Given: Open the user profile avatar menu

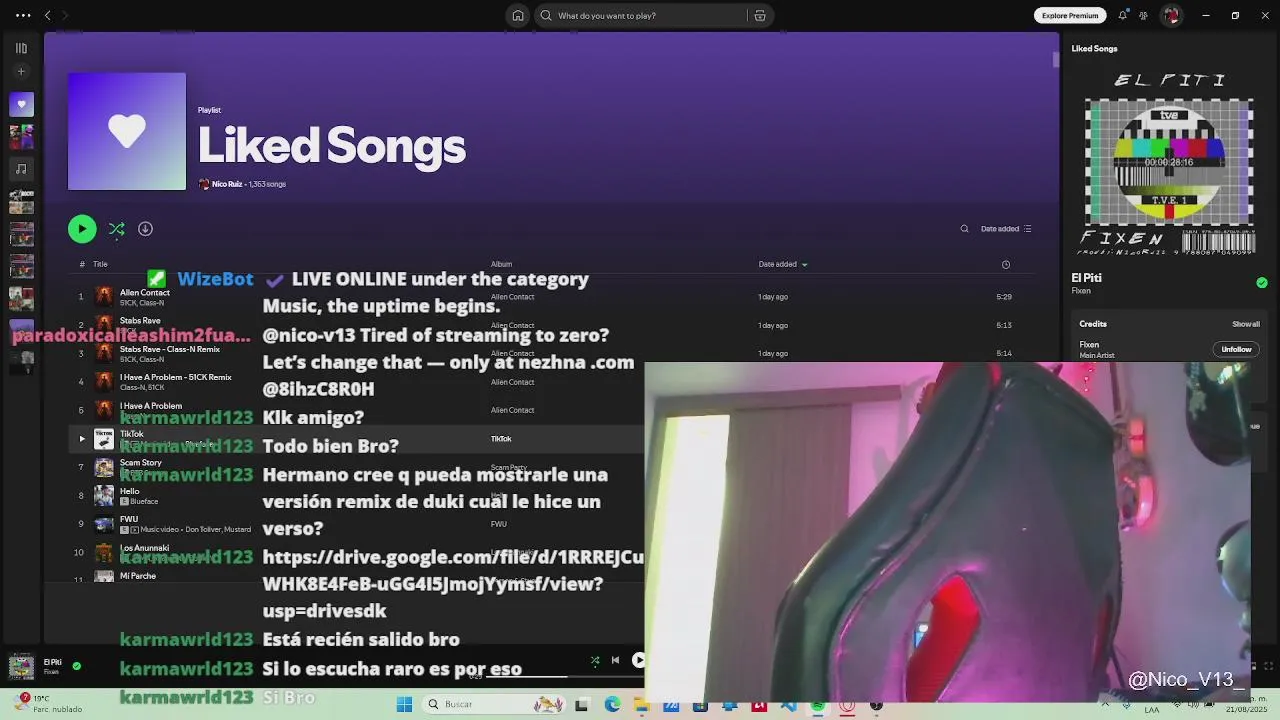Looking at the screenshot, I should click(x=1171, y=15).
